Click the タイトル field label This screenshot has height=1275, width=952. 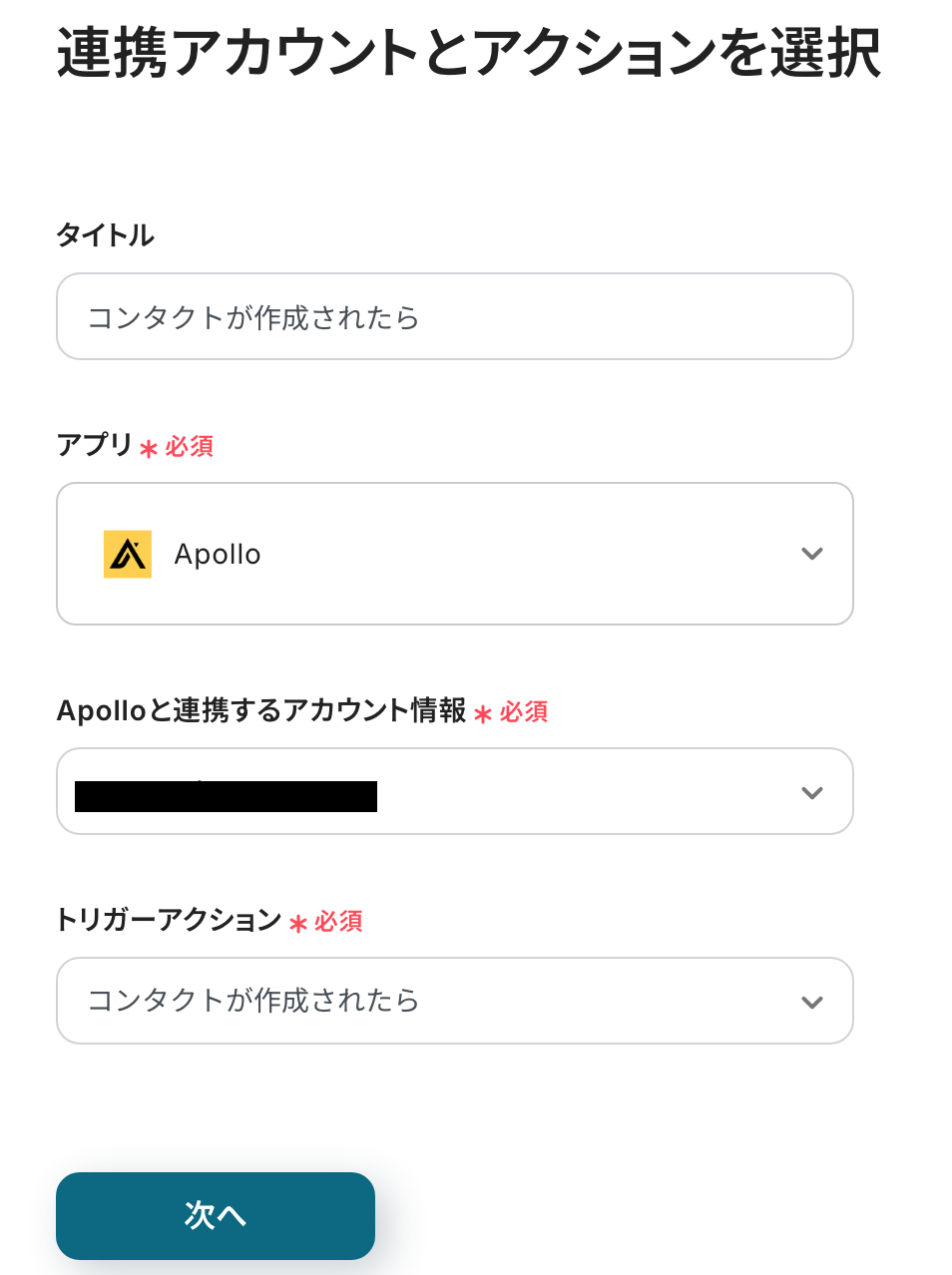[x=106, y=235]
